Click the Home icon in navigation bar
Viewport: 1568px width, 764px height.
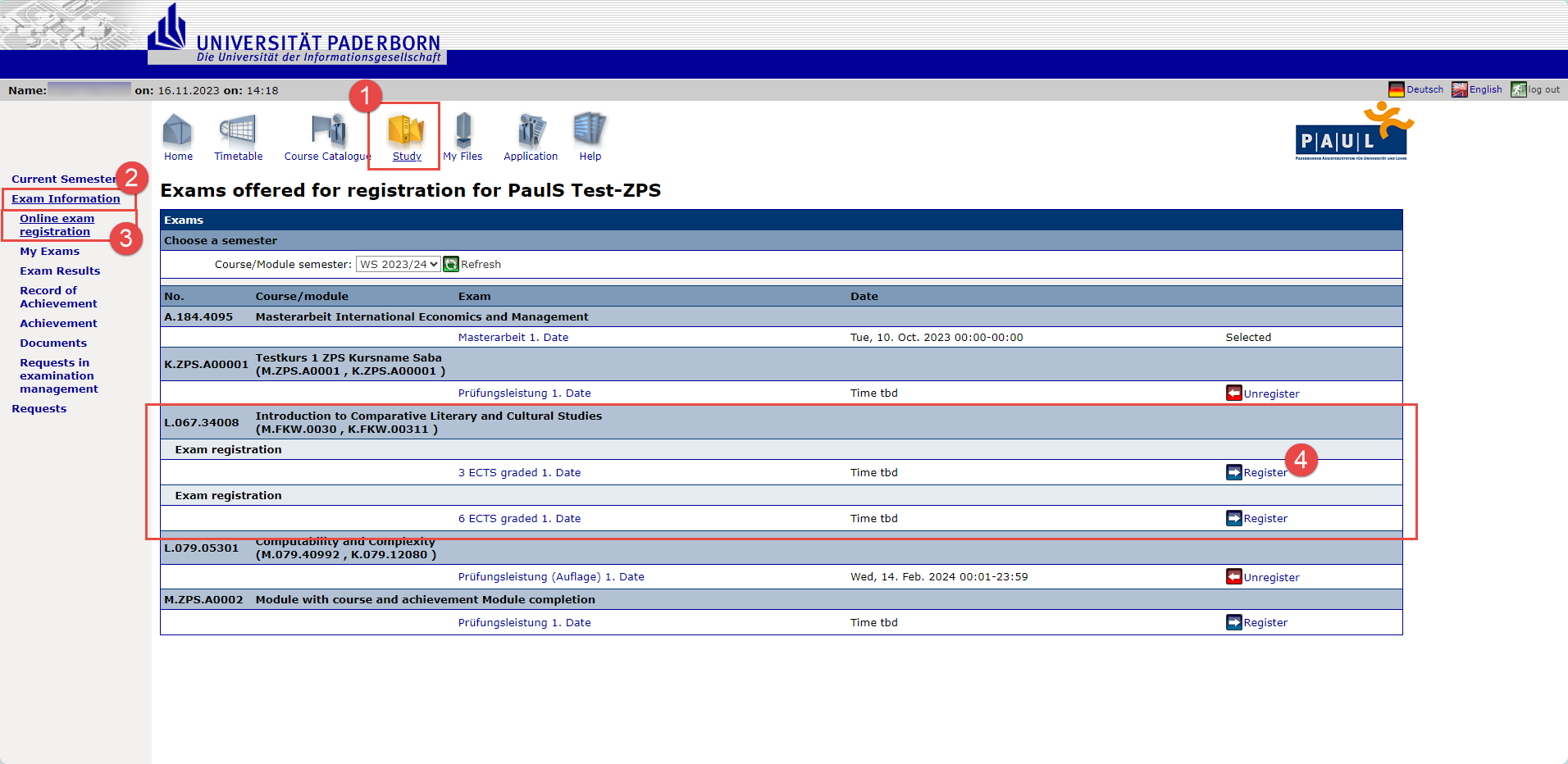point(177,130)
